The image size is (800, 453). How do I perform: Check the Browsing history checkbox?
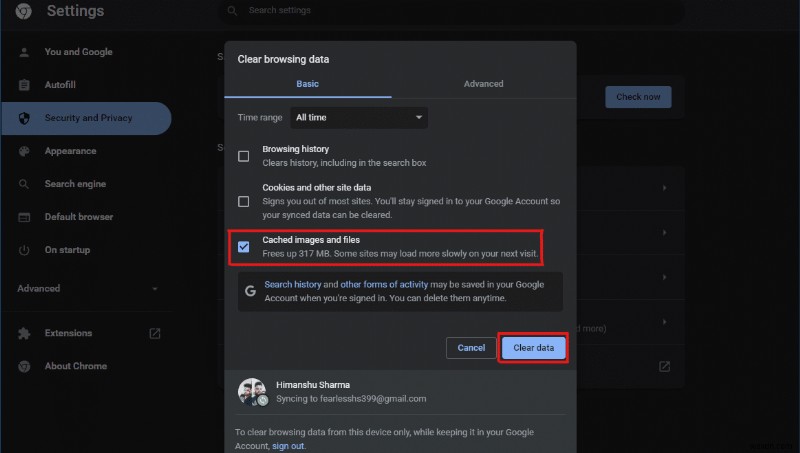pos(244,156)
